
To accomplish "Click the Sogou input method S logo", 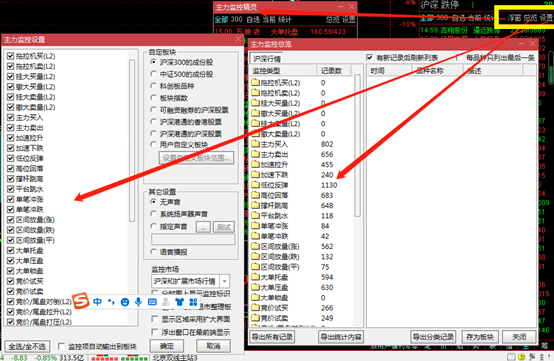I will tap(80, 301).
